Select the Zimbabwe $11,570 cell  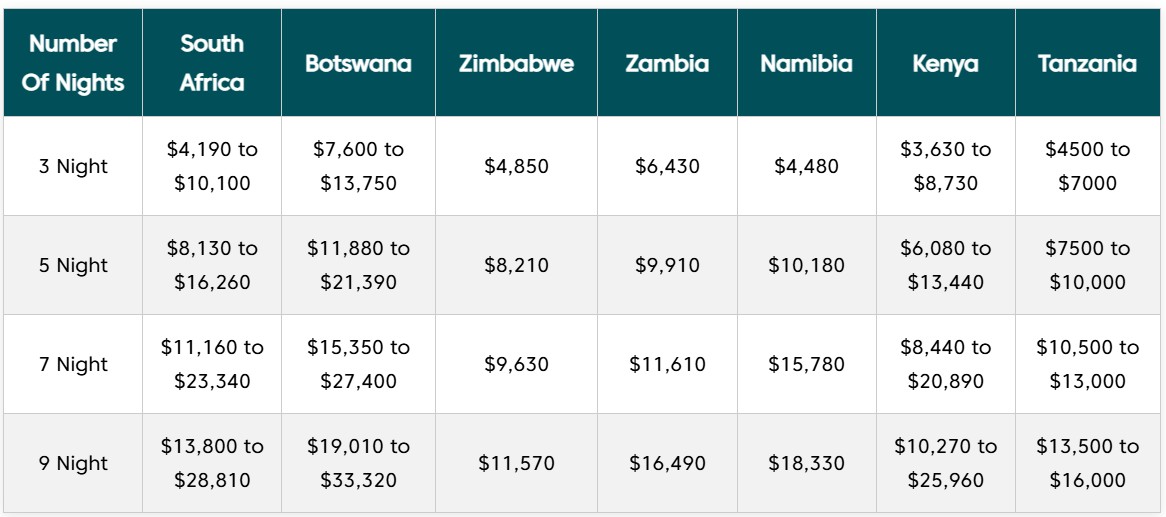click(516, 463)
